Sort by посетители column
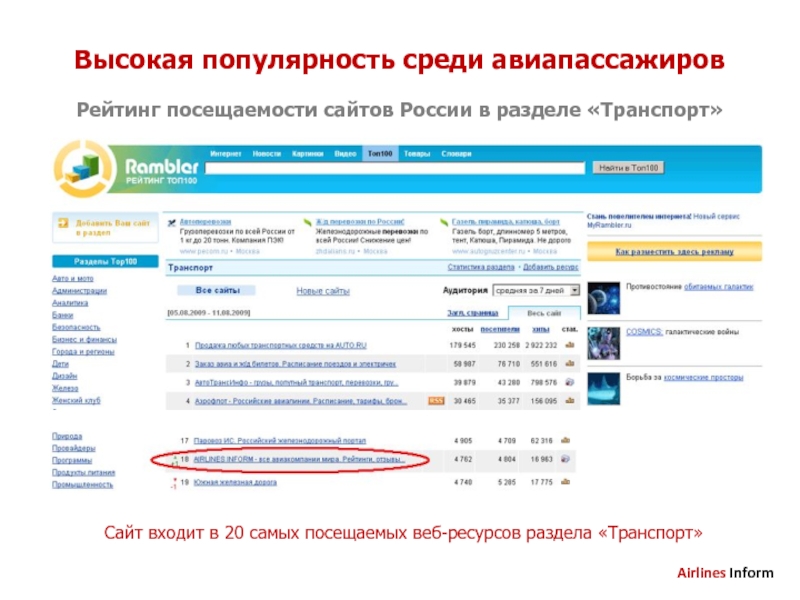The height and width of the screenshot is (600, 800). click(x=500, y=329)
